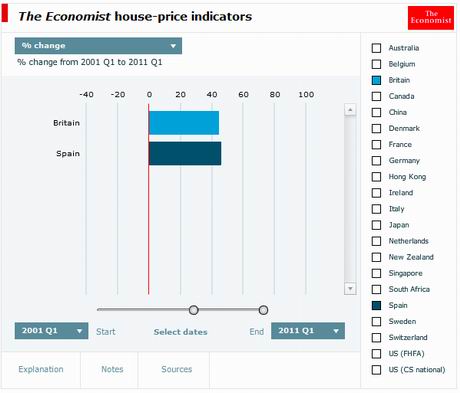460x393 pixels.
Task: Check the China checkbox
Action: pos(376,112)
